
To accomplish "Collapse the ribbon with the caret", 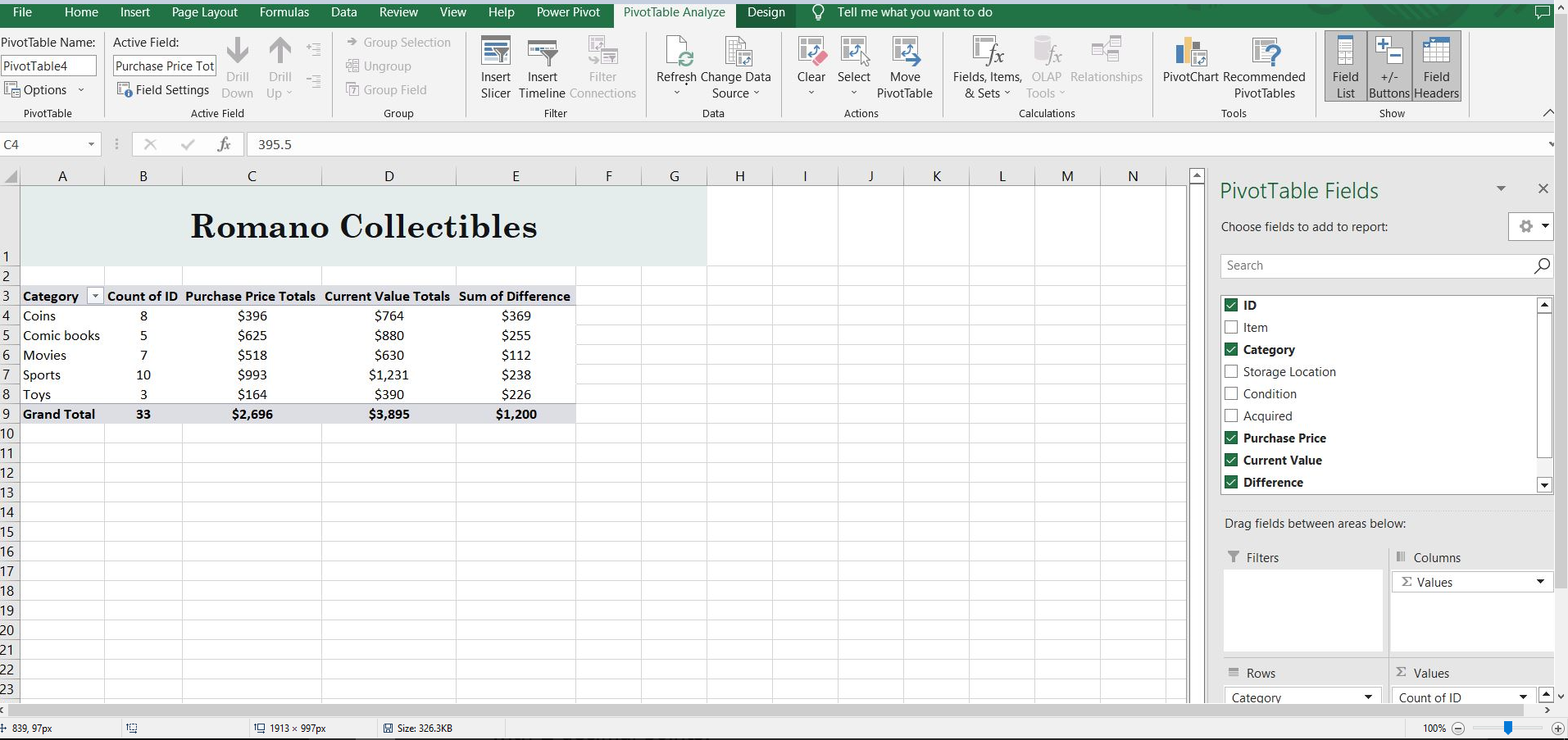I will [1548, 113].
